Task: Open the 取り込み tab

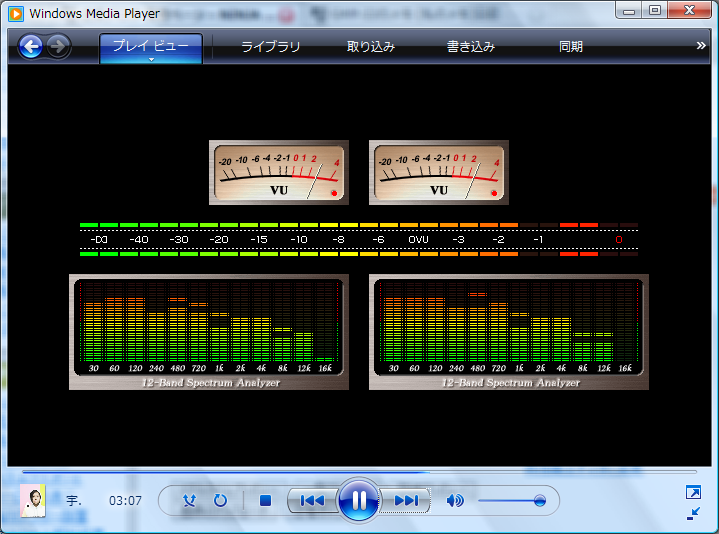Action: (x=371, y=47)
